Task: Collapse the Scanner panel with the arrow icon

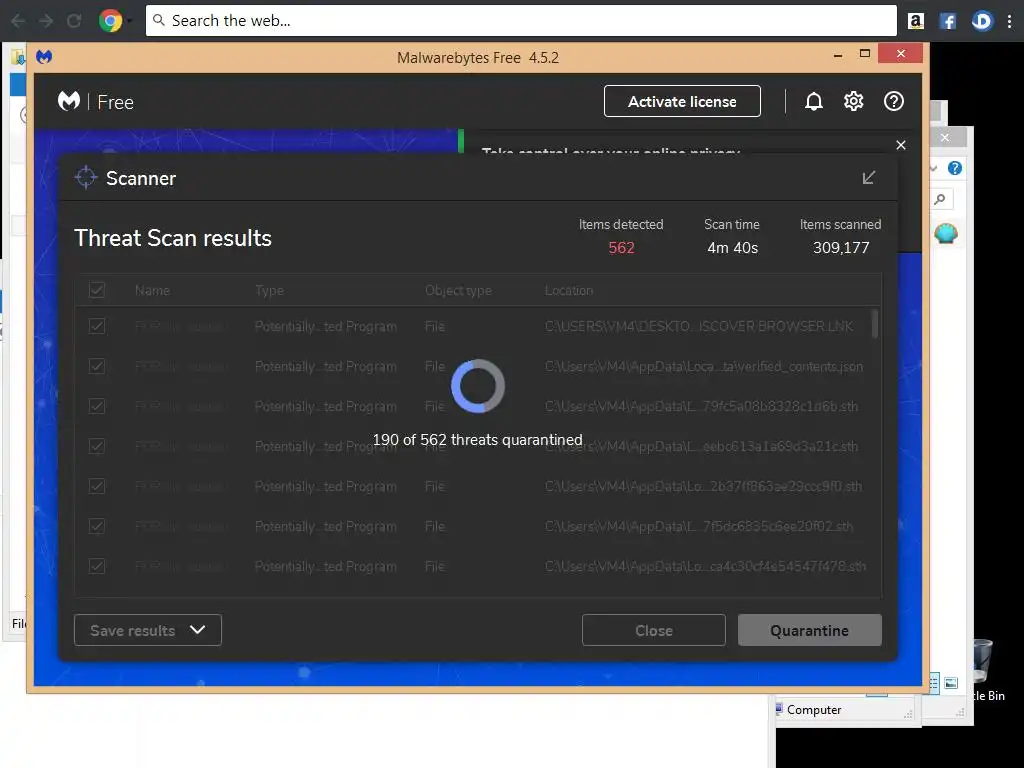Action: (869, 178)
